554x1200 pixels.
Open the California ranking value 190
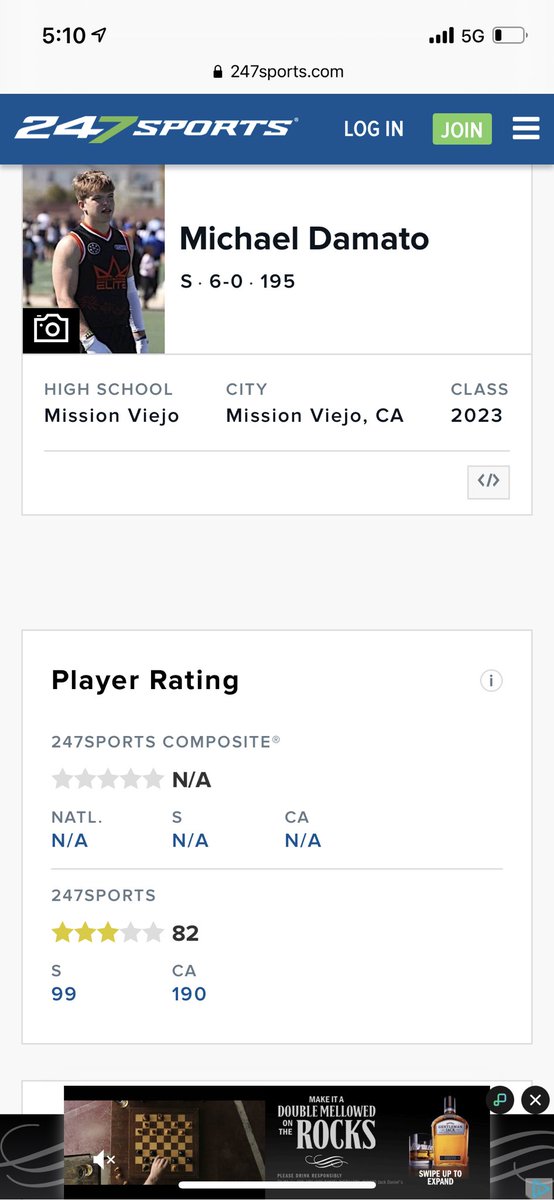(189, 994)
